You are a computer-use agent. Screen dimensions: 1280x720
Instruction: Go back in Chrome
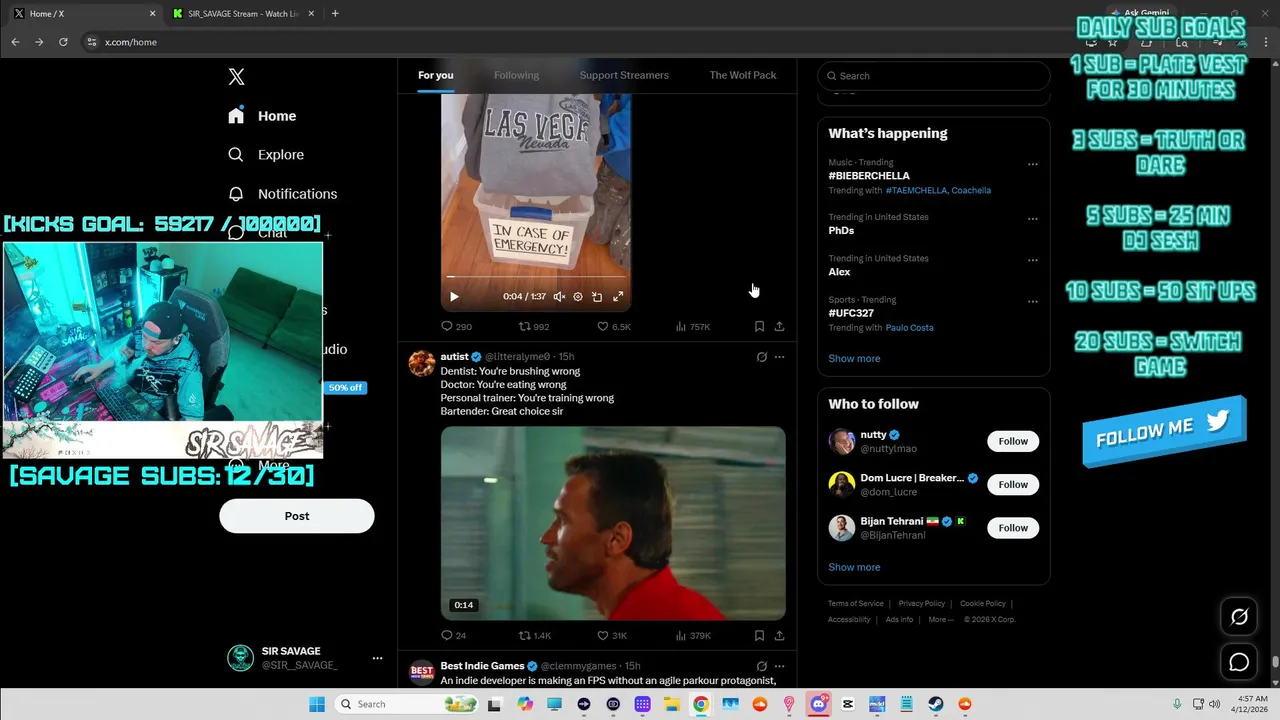point(15,42)
